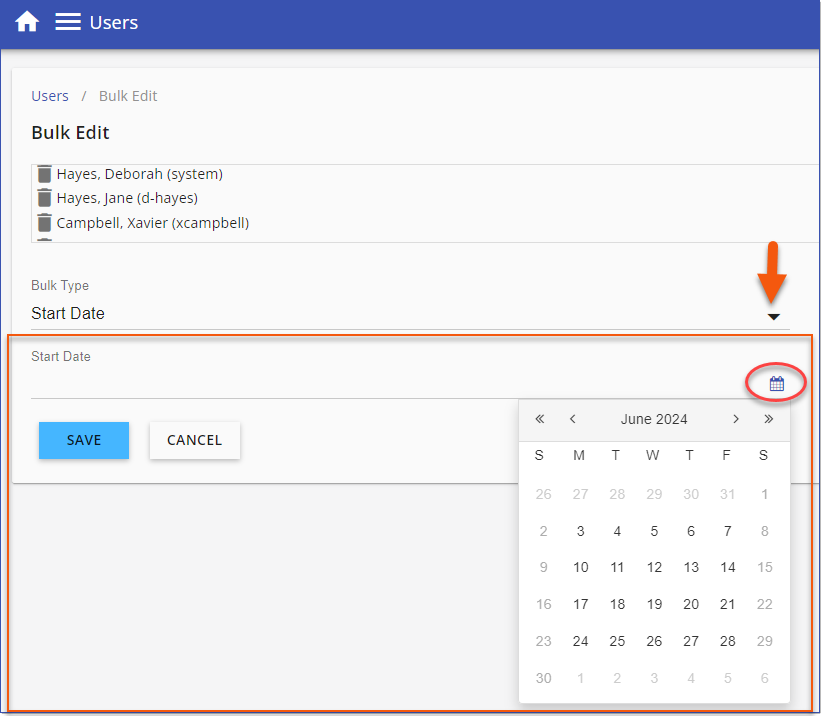The height and width of the screenshot is (716, 823).
Task: Open the Start Date calendar picker icon
Action: click(x=777, y=384)
